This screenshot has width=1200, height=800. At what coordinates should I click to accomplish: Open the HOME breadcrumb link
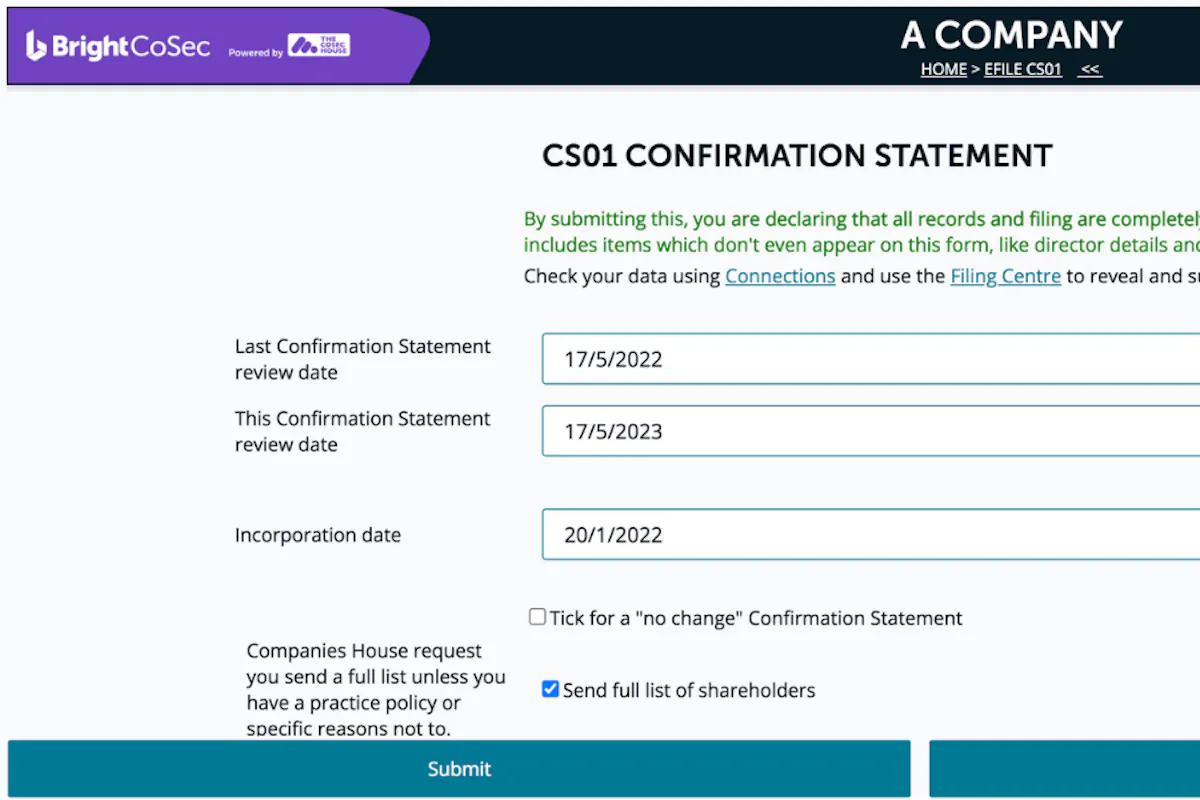944,69
